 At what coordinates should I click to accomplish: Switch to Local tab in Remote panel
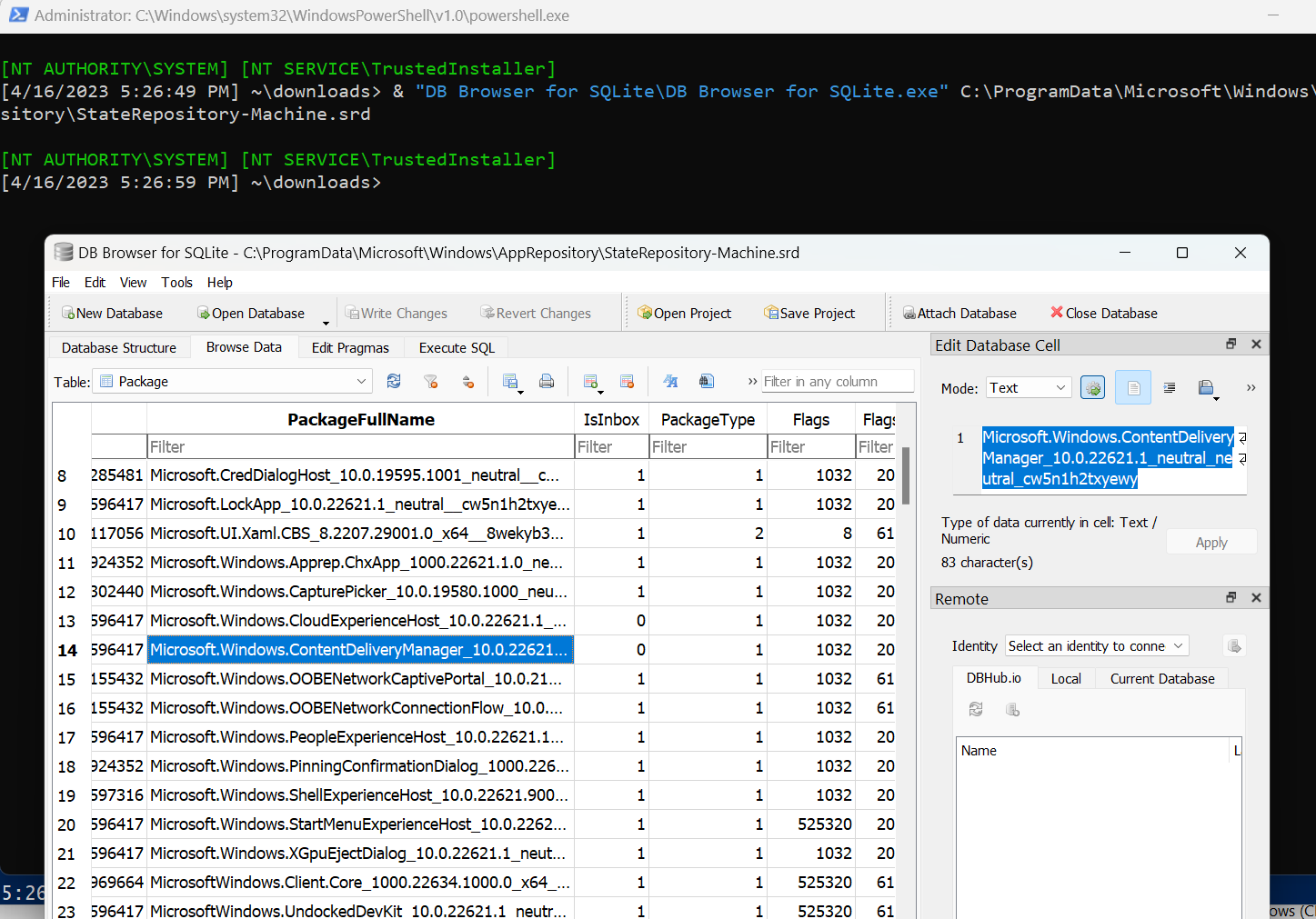point(1066,679)
